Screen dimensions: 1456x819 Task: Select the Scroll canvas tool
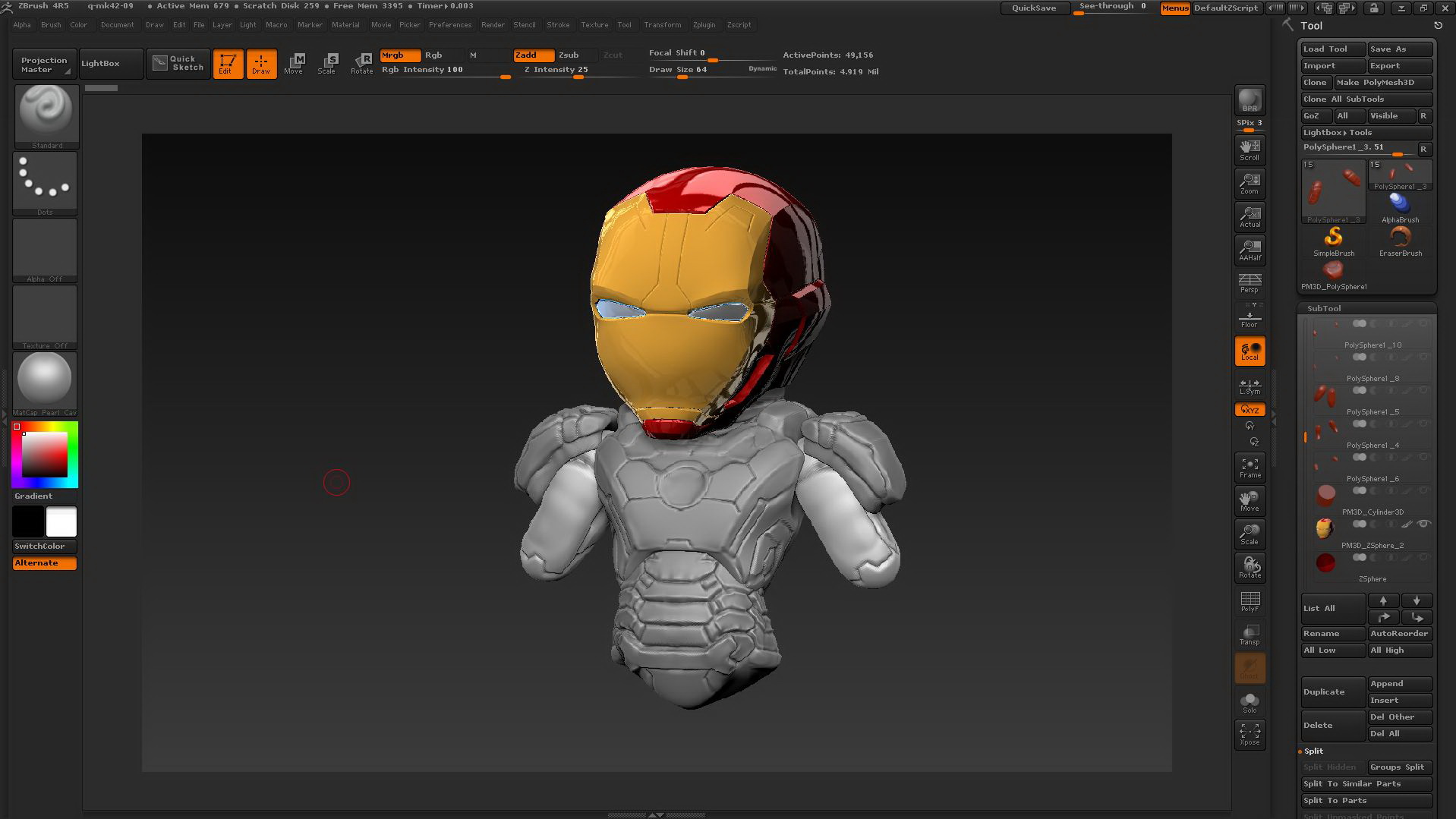[x=1250, y=150]
